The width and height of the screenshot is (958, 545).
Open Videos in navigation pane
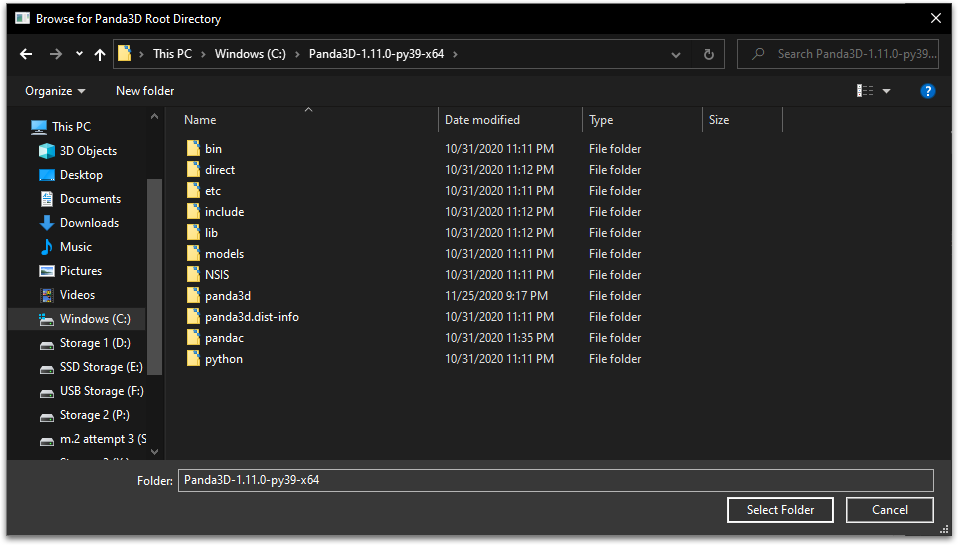pyautogui.click(x=77, y=294)
